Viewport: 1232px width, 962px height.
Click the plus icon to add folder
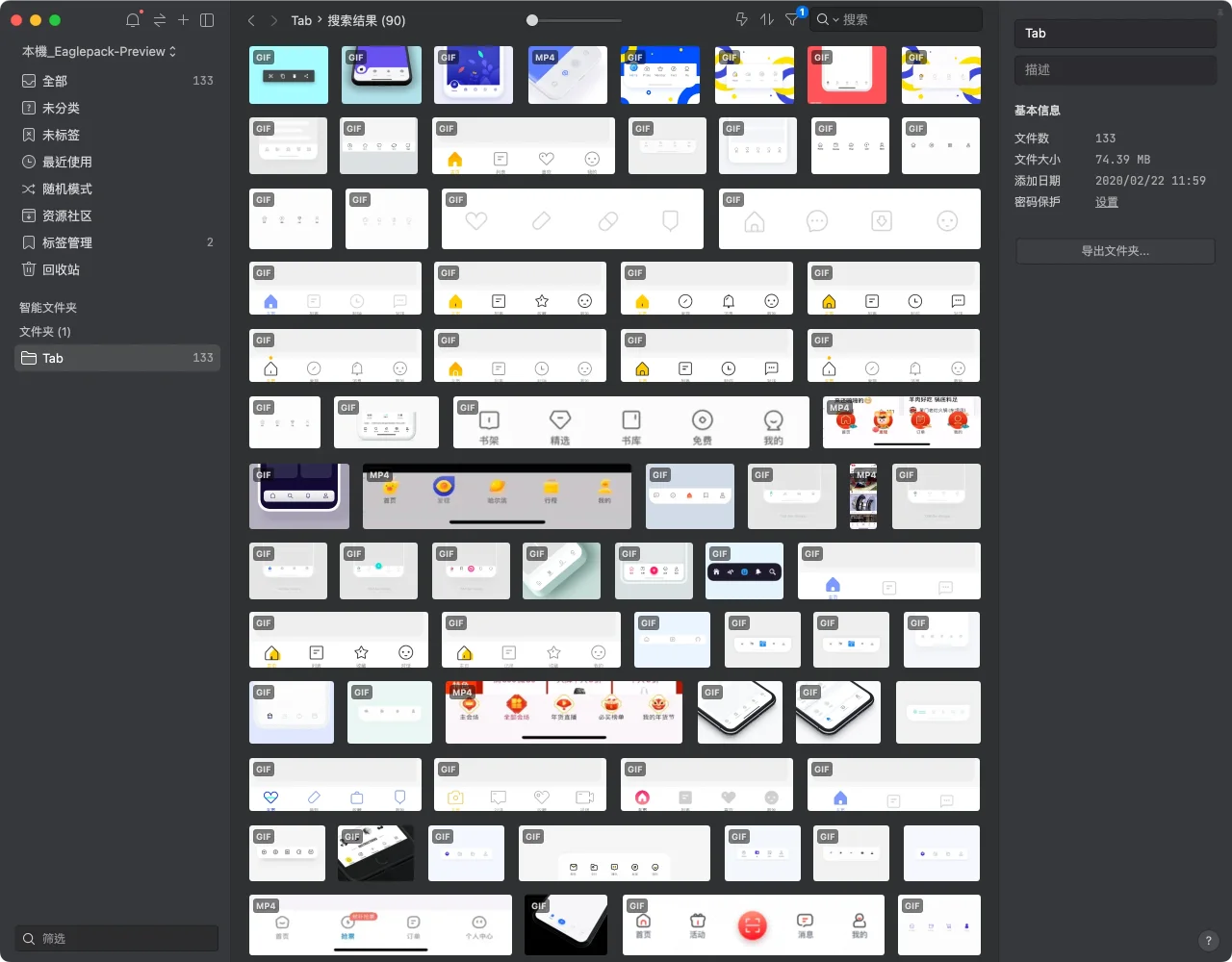tap(183, 20)
